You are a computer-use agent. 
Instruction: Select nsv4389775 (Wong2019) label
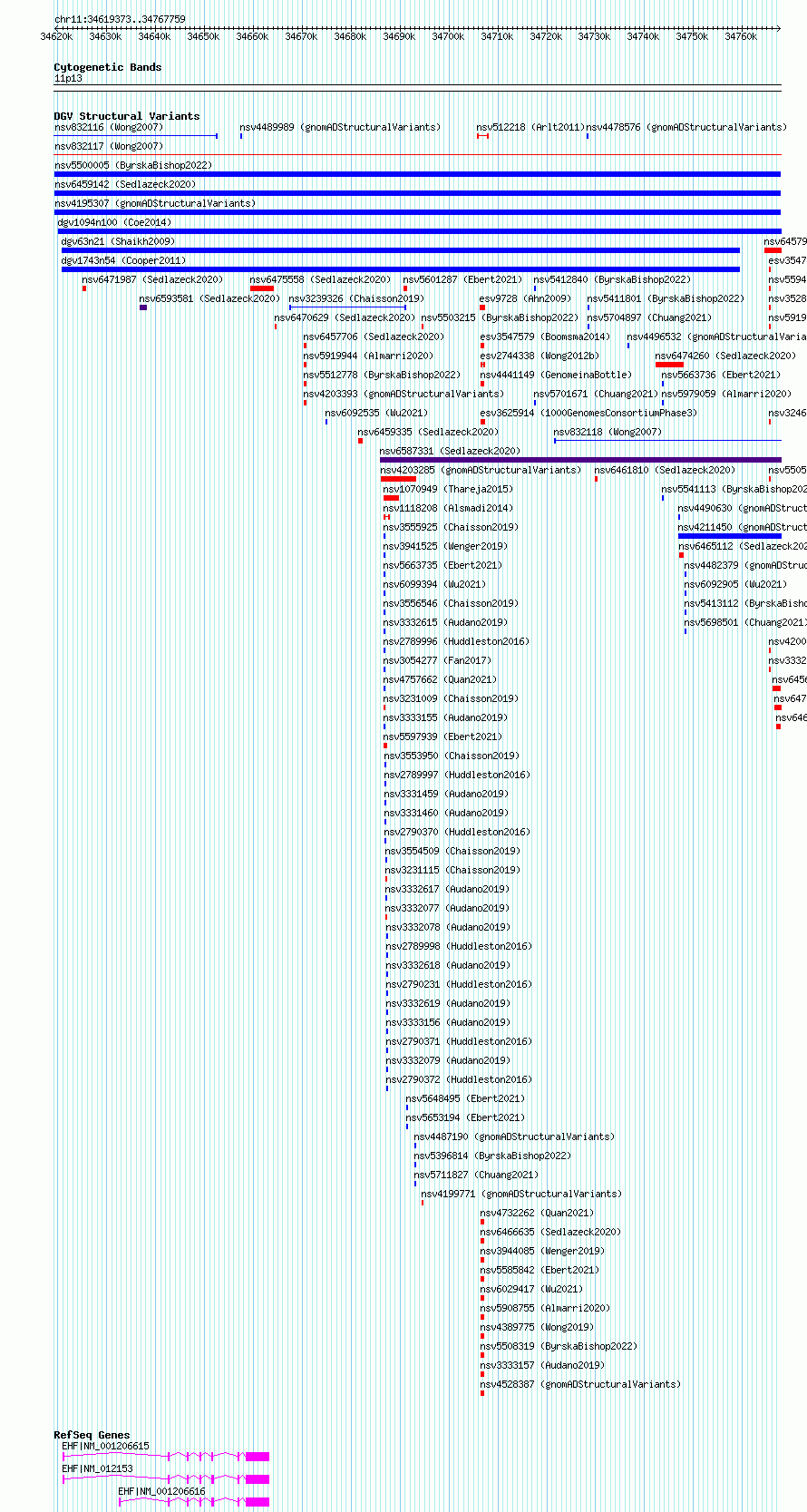coord(537,1327)
